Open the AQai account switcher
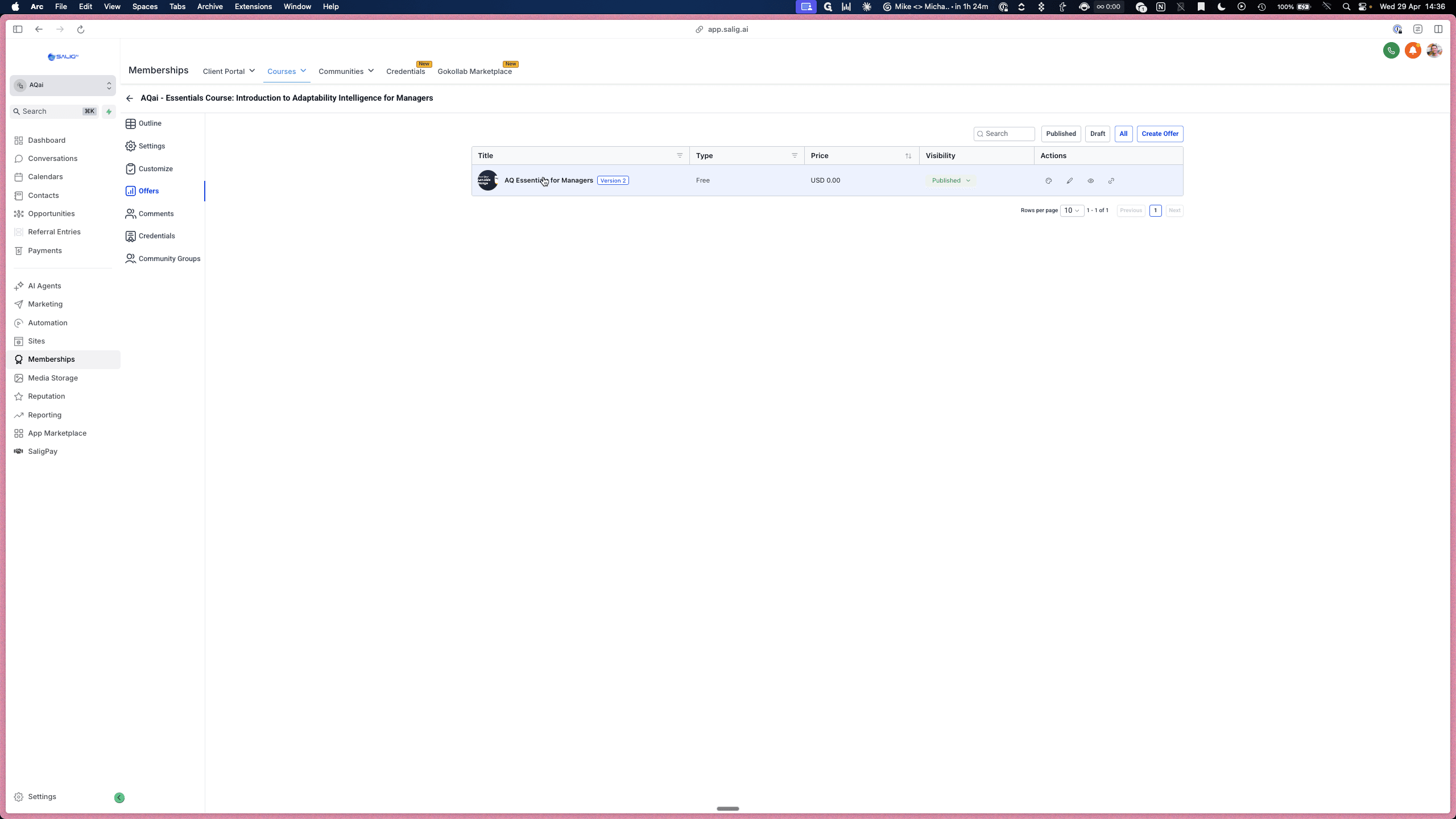 click(63, 85)
